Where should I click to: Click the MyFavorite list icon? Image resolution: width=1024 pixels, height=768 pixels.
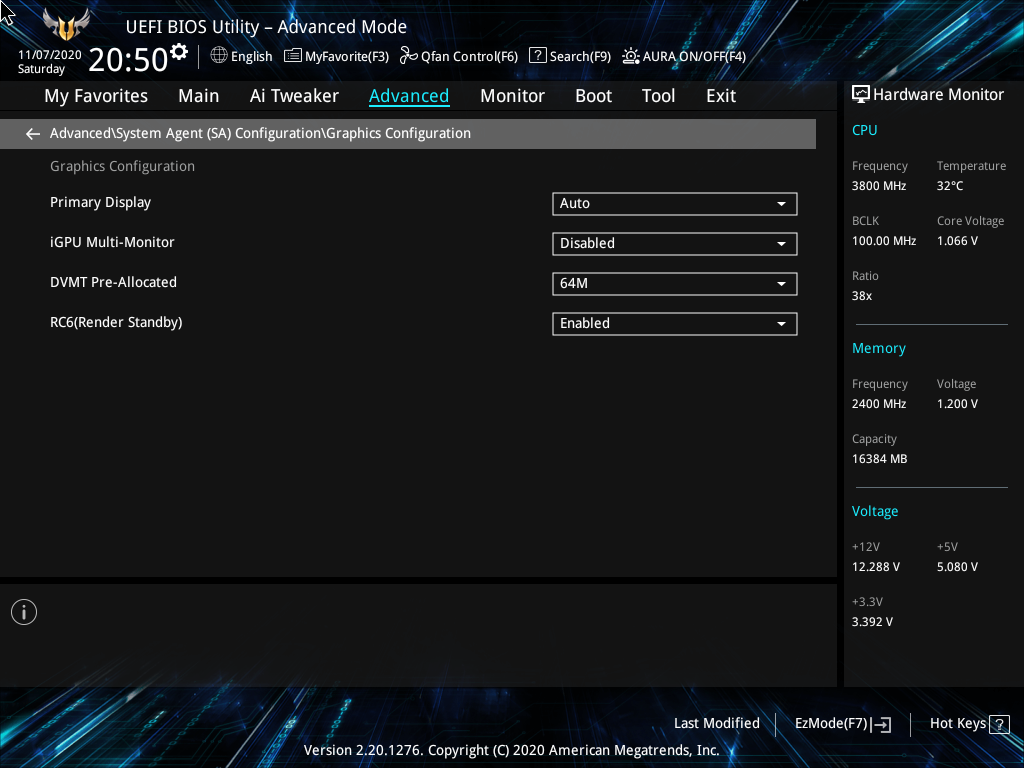[293, 56]
